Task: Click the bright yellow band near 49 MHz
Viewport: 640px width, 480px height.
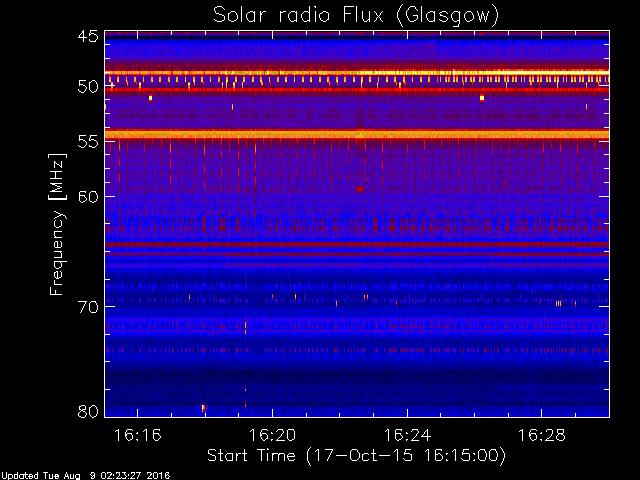Action: [357, 73]
